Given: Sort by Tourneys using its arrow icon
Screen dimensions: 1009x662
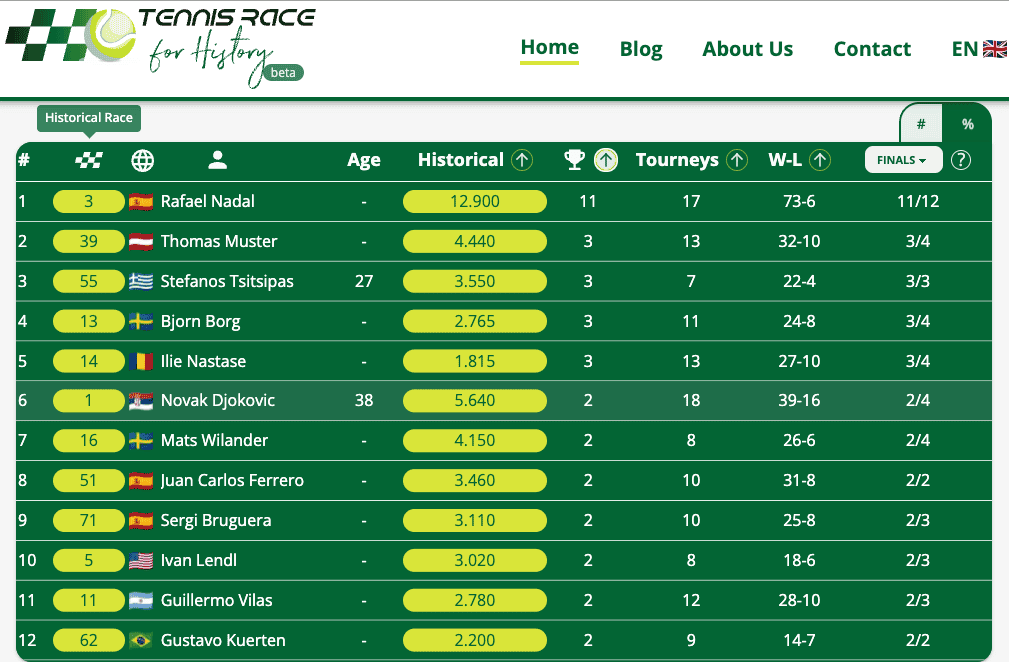Looking at the screenshot, I should point(737,160).
